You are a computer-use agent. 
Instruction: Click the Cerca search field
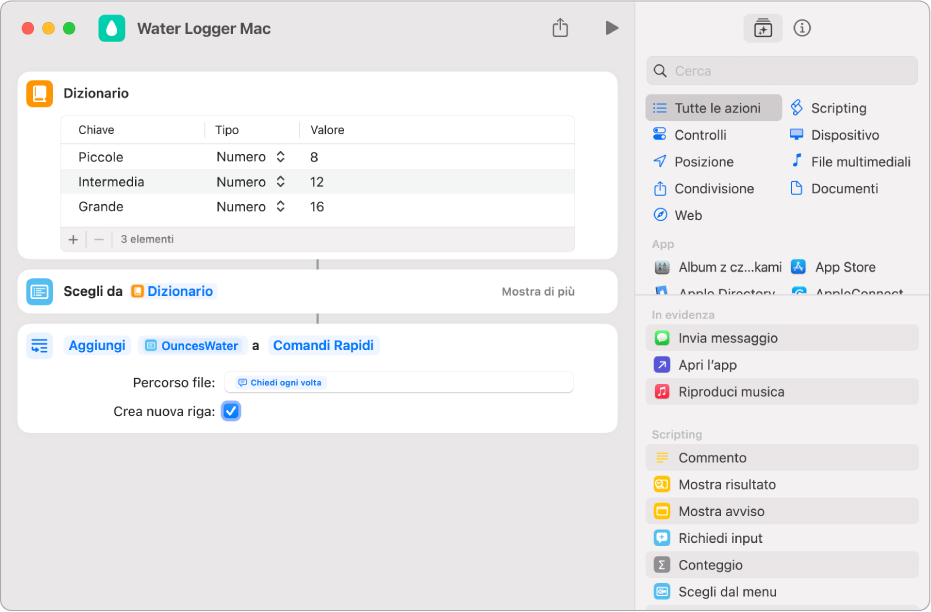[782, 71]
